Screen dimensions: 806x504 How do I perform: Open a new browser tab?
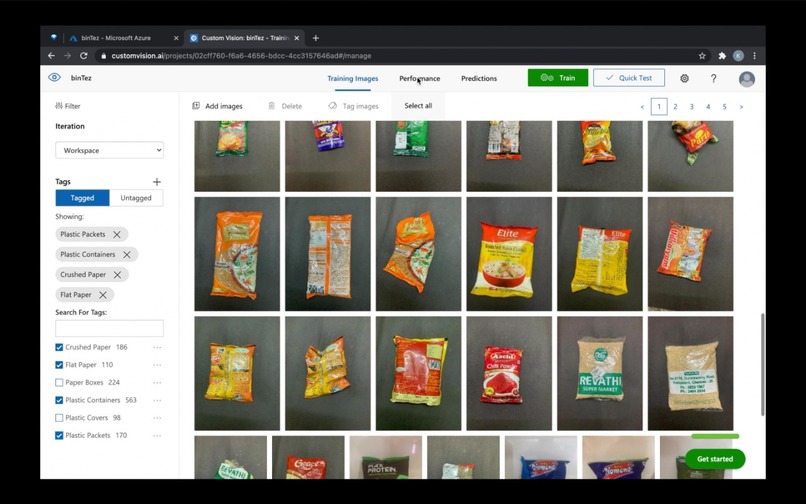coord(316,38)
